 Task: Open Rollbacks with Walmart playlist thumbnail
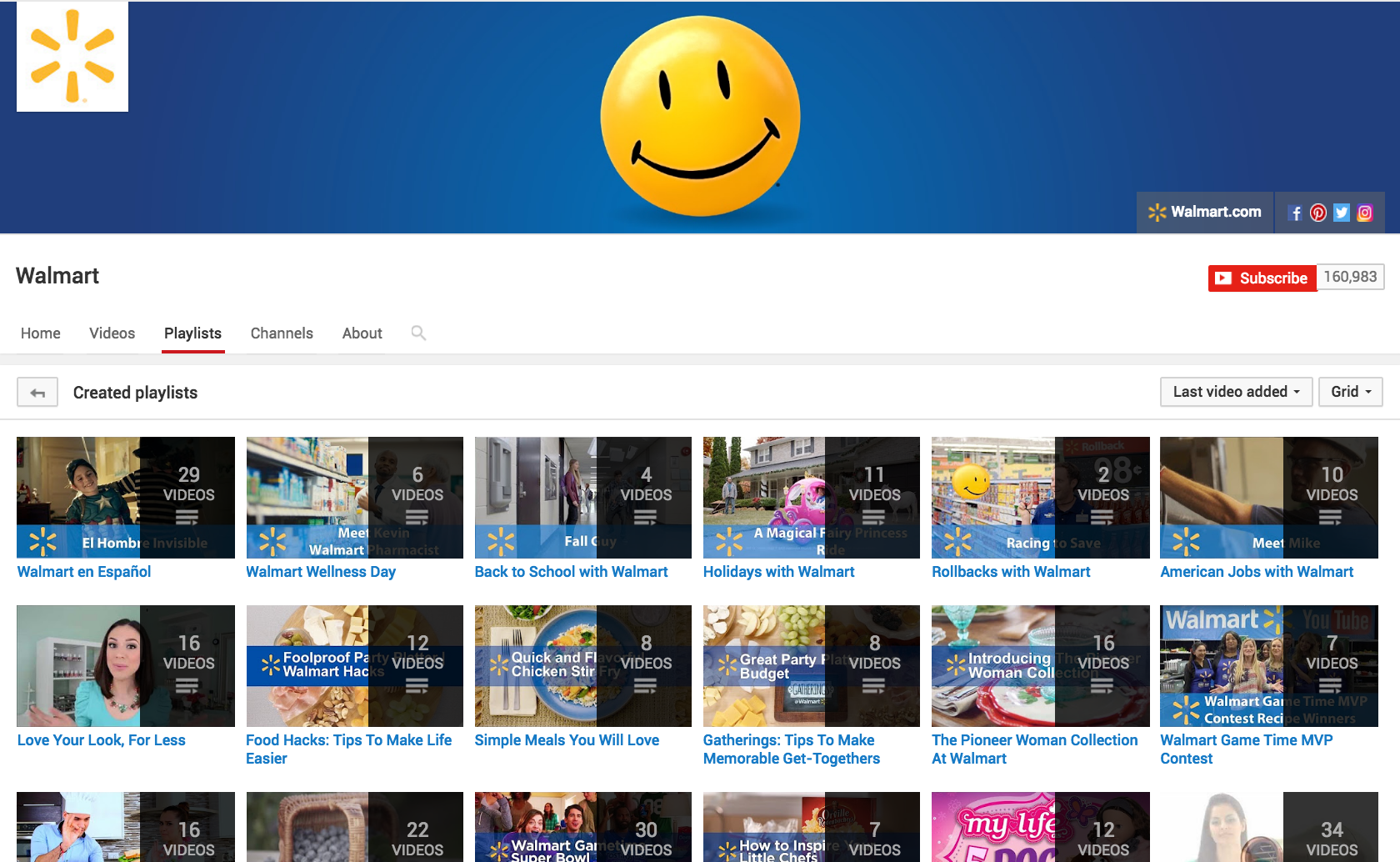[x=1041, y=498]
